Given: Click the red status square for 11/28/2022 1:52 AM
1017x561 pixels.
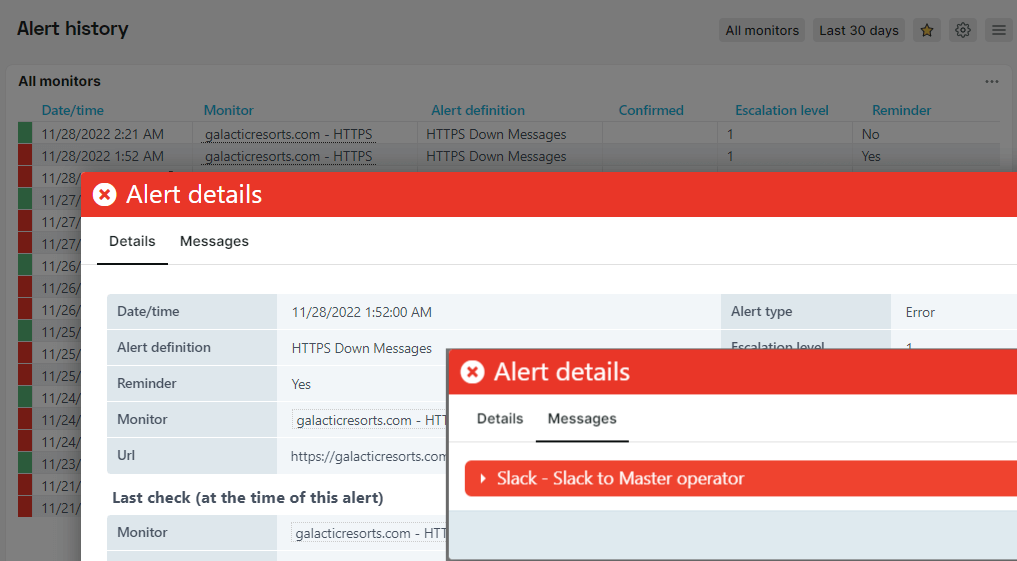Looking at the screenshot, I should click(25, 155).
